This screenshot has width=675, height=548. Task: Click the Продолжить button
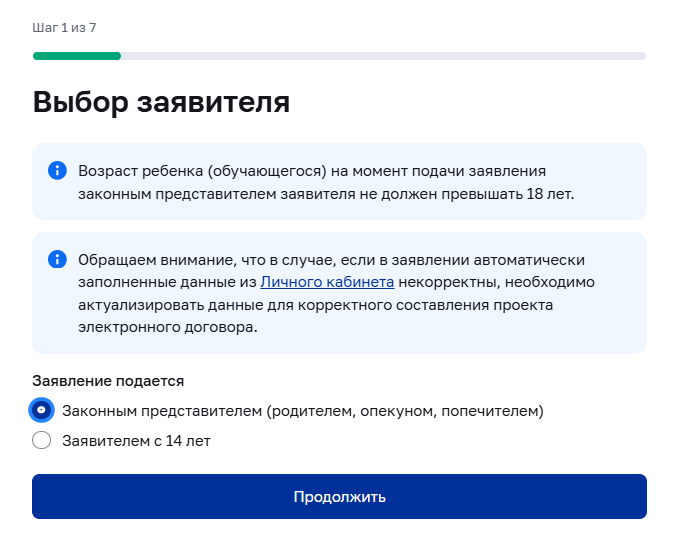[x=339, y=496]
